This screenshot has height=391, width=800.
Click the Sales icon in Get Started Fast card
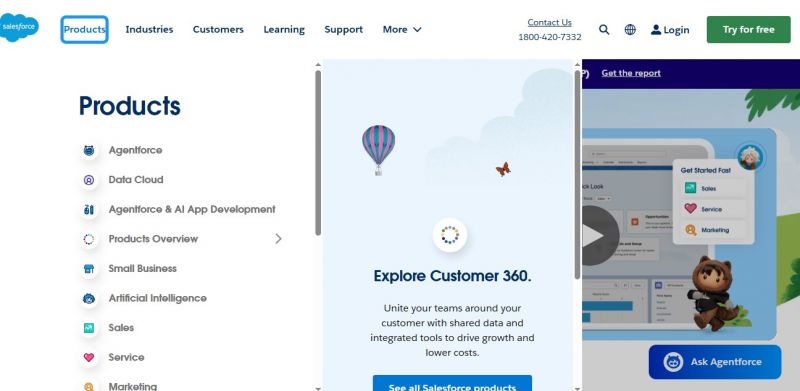click(x=690, y=188)
